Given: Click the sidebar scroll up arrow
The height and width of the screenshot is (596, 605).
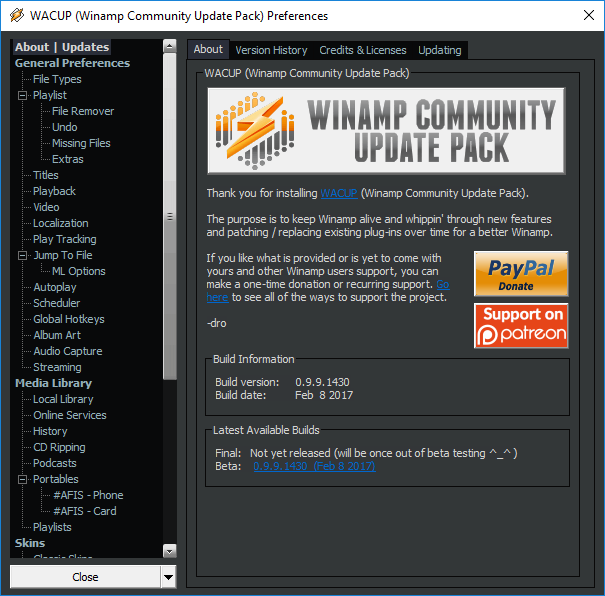Looking at the screenshot, I should click(170, 46).
